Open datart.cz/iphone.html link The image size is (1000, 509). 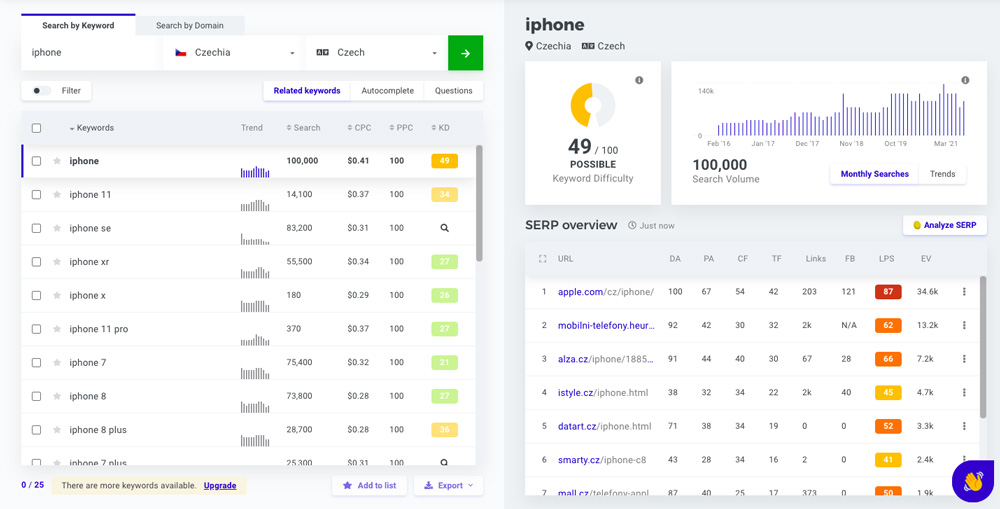[x=605, y=426]
